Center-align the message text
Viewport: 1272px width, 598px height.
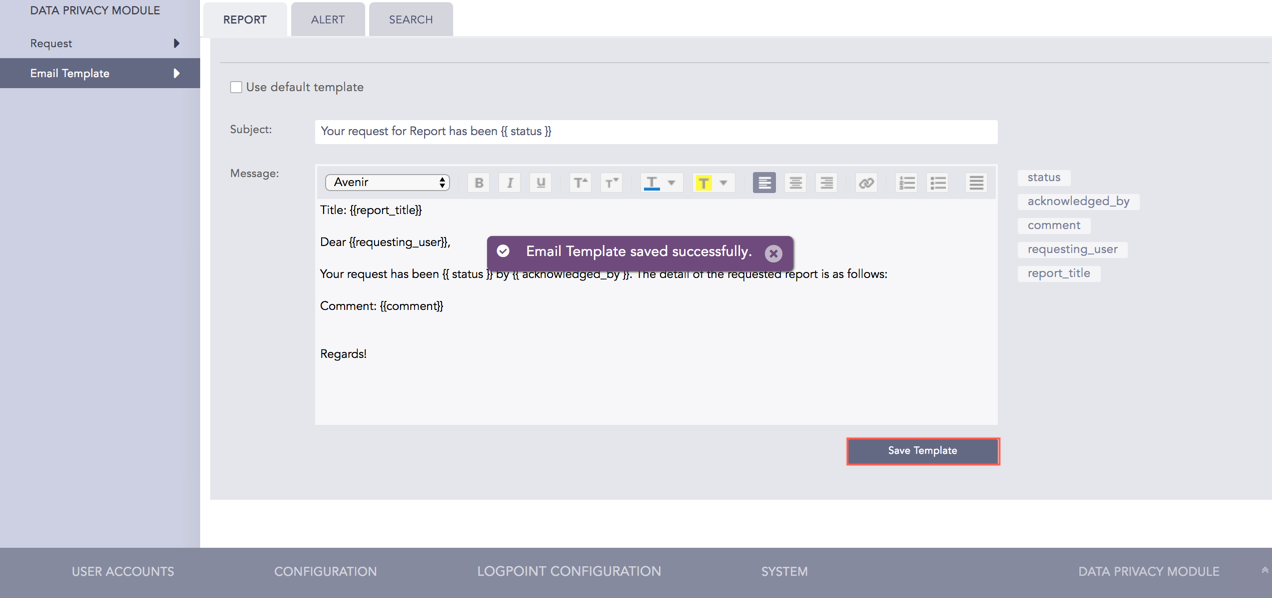pos(795,182)
